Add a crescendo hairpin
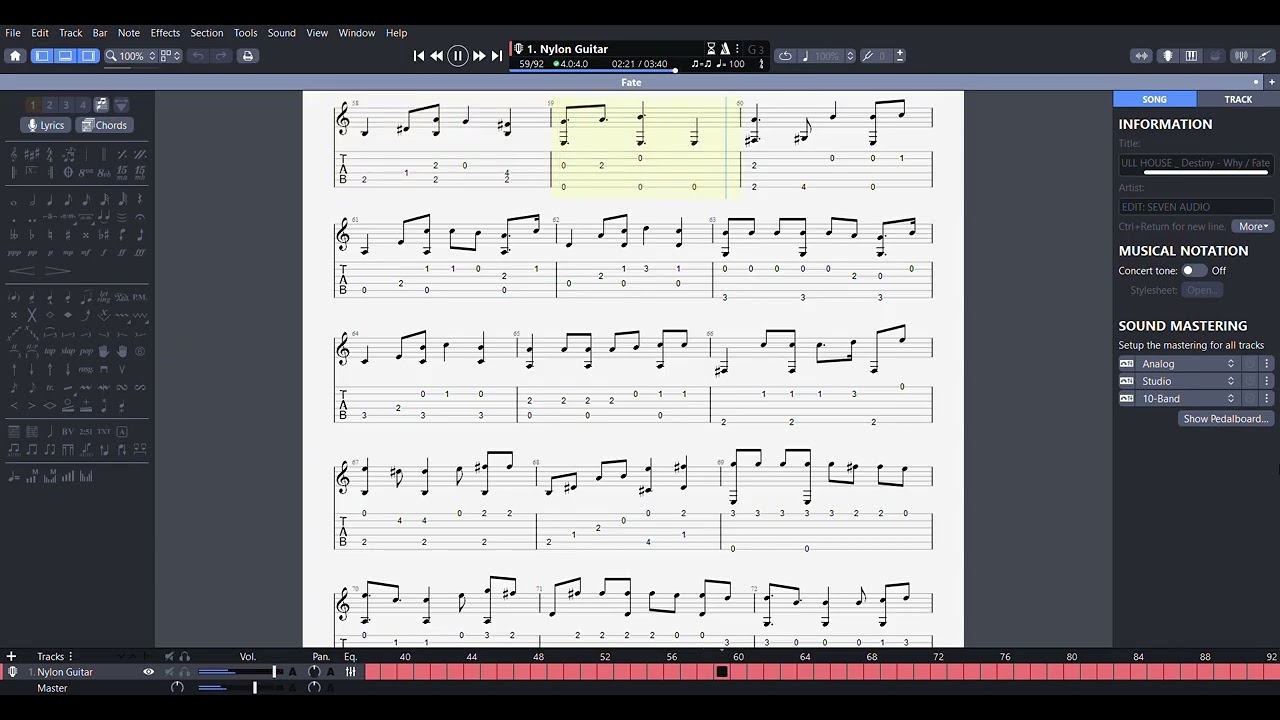 [x=22, y=271]
